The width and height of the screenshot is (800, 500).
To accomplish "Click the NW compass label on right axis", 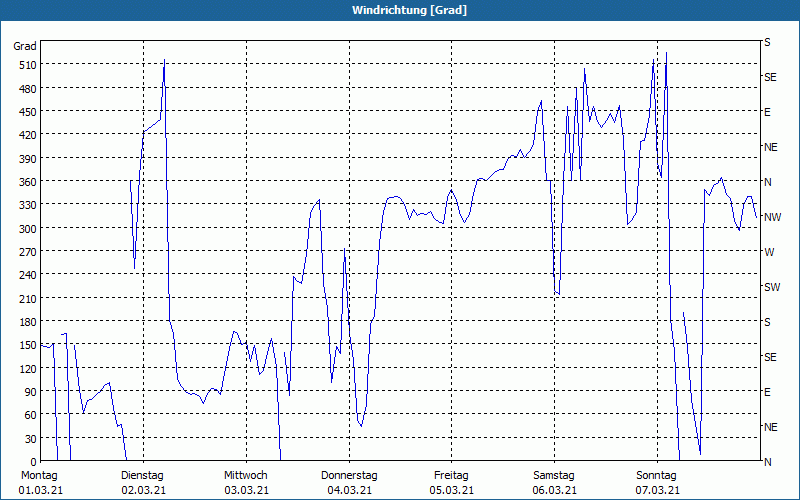I will click(772, 217).
